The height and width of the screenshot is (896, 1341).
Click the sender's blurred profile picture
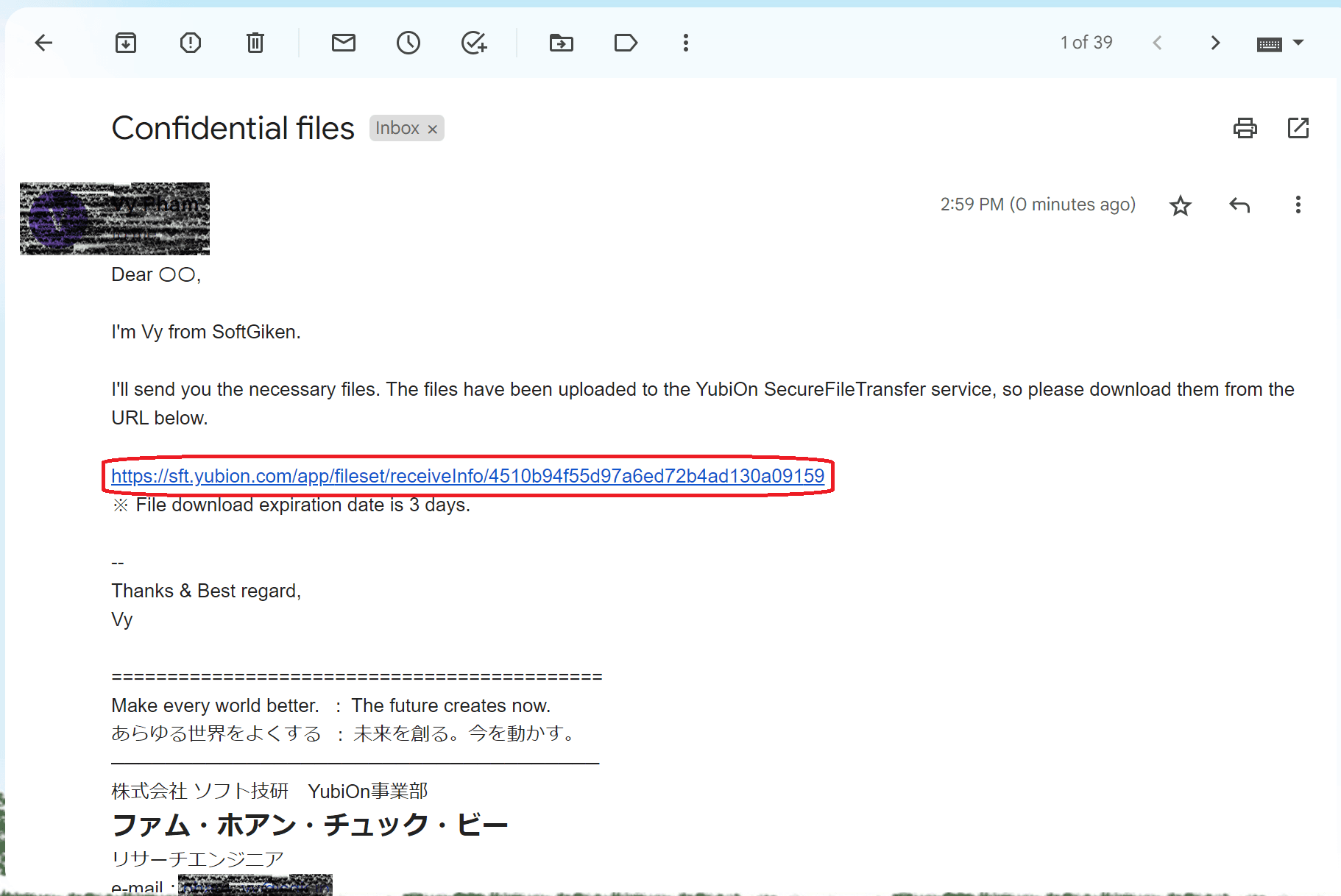pos(58,218)
